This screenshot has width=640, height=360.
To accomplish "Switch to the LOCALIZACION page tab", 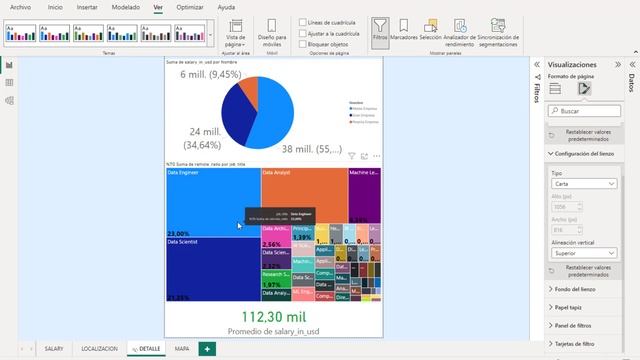I will point(100,349).
